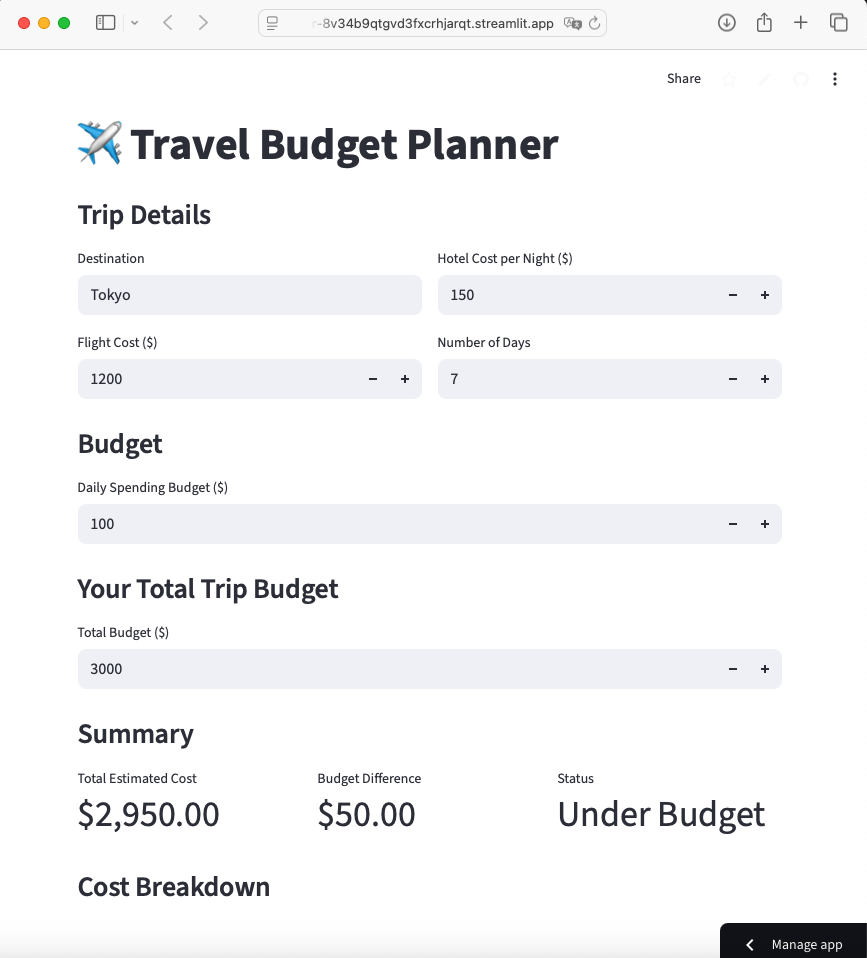Show the tab overview grid
This screenshot has width=867, height=958.
(x=837, y=22)
